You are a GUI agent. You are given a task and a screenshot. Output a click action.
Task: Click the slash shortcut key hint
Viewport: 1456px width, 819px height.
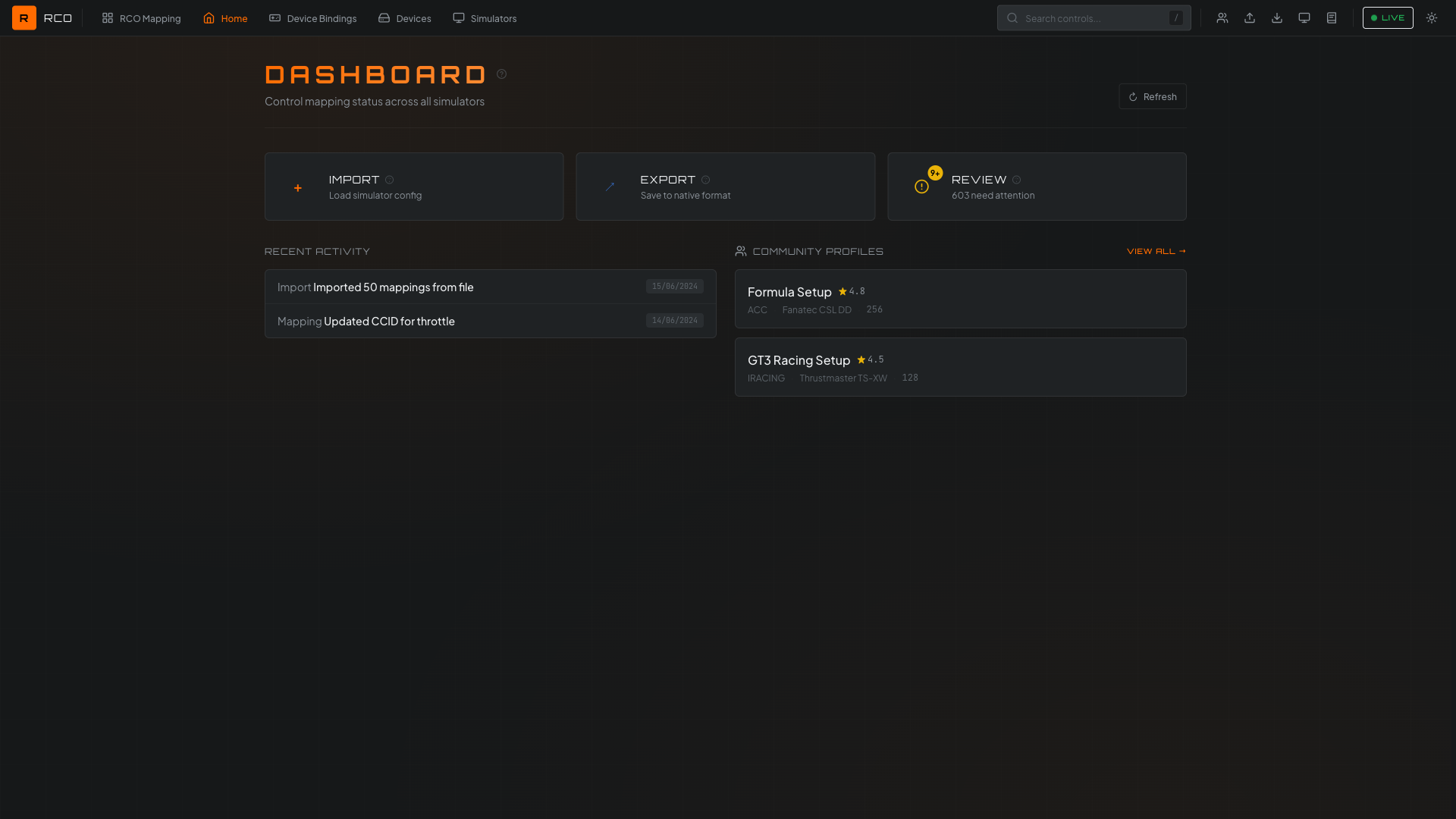(x=1176, y=18)
